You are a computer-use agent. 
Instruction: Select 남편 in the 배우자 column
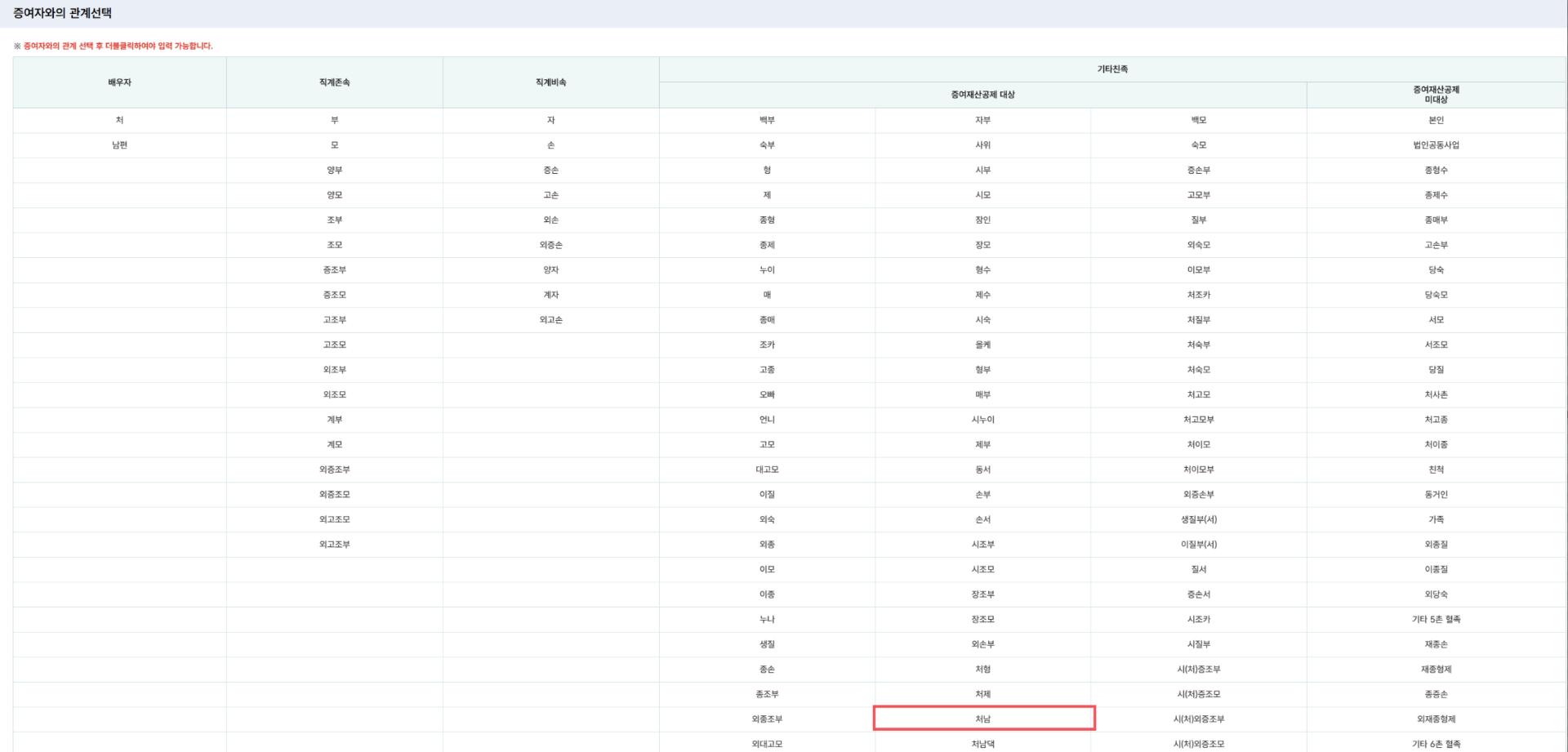point(119,145)
